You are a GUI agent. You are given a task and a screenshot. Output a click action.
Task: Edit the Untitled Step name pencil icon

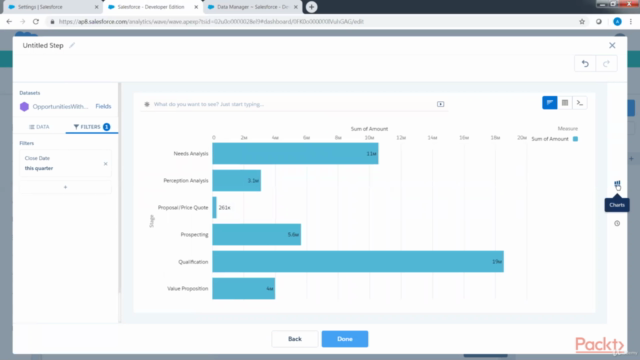pyautogui.click(x=72, y=45)
